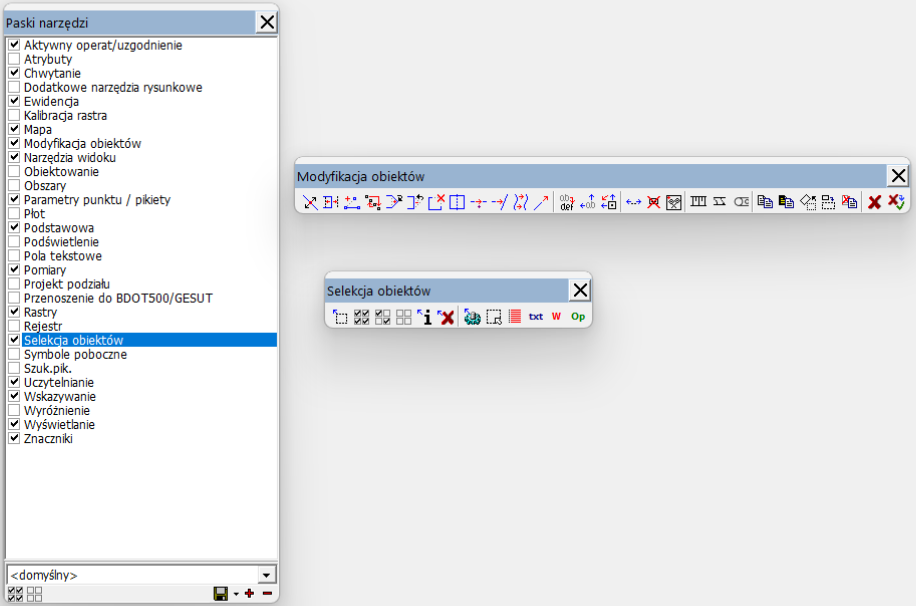916x606 pixels.
Task: Click the floppy disk save icon
Action: click(x=221, y=594)
